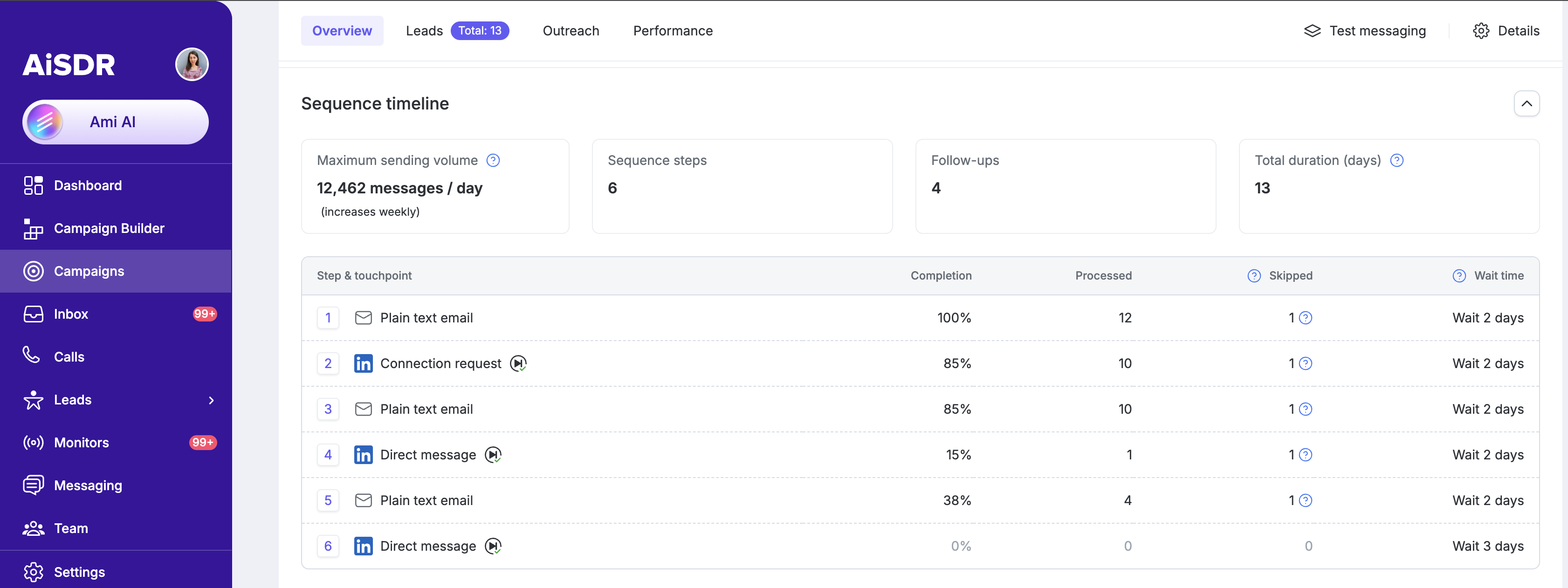This screenshot has height=588, width=1568.
Task: Click the Monitors 99+ notification badge
Action: (203, 443)
